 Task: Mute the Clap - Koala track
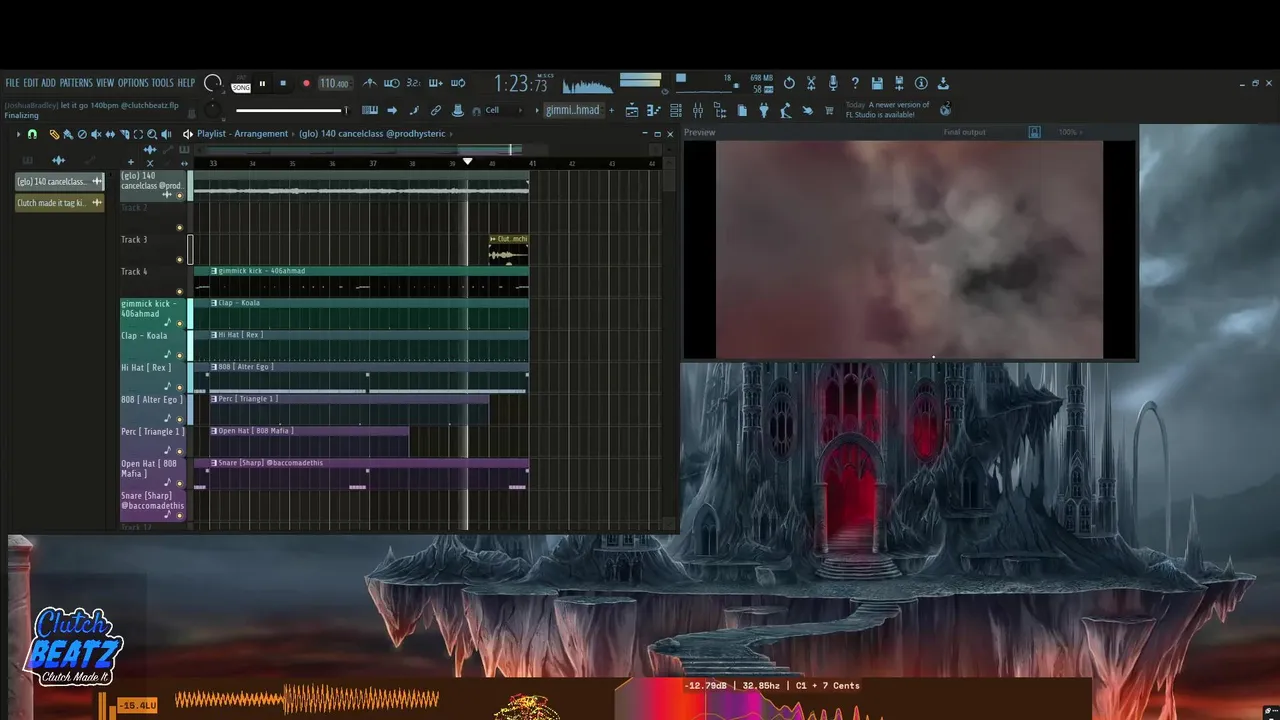180,355
